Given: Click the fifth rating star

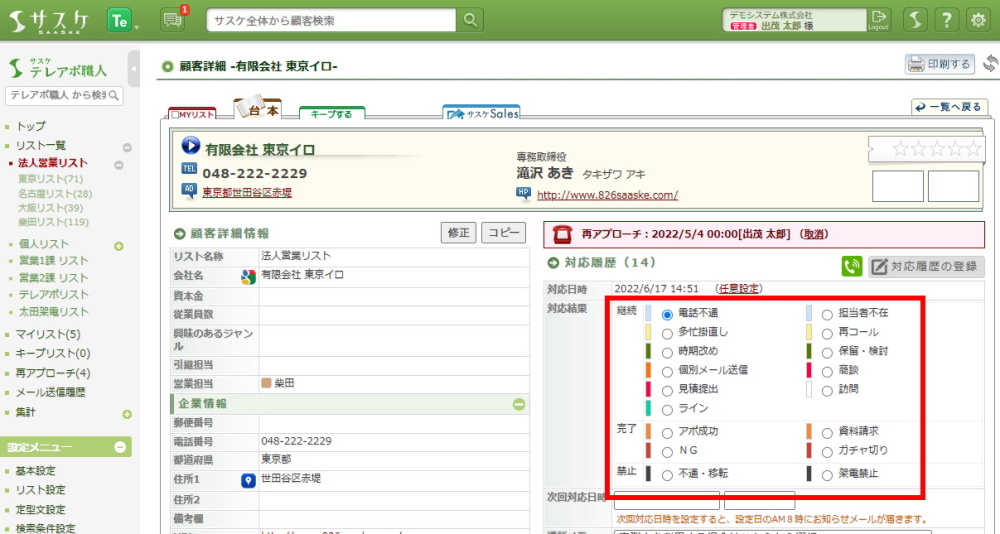Looking at the screenshot, I should tap(973, 149).
